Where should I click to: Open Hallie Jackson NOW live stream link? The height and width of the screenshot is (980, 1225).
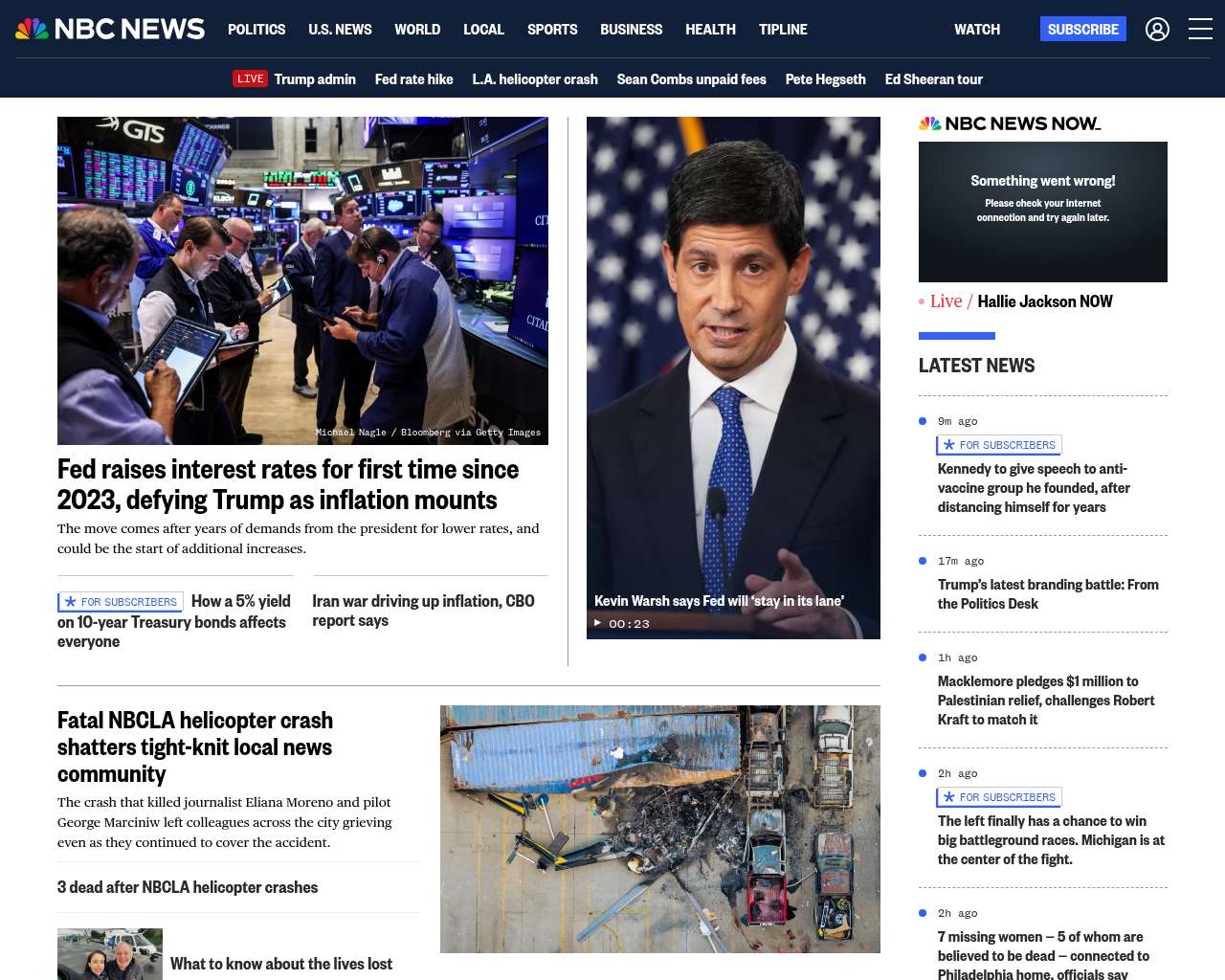pos(1044,301)
